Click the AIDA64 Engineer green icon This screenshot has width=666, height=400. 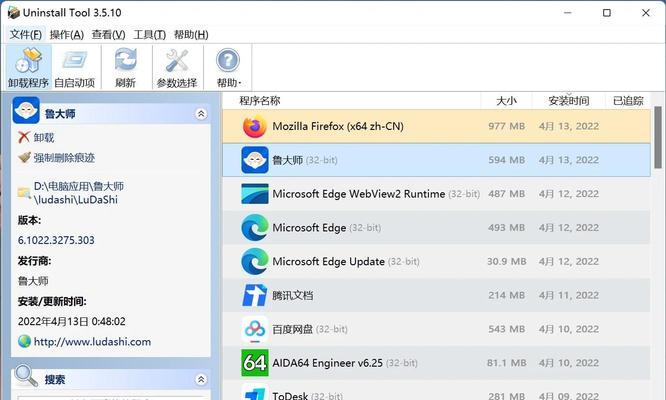pyautogui.click(x=254, y=363)
